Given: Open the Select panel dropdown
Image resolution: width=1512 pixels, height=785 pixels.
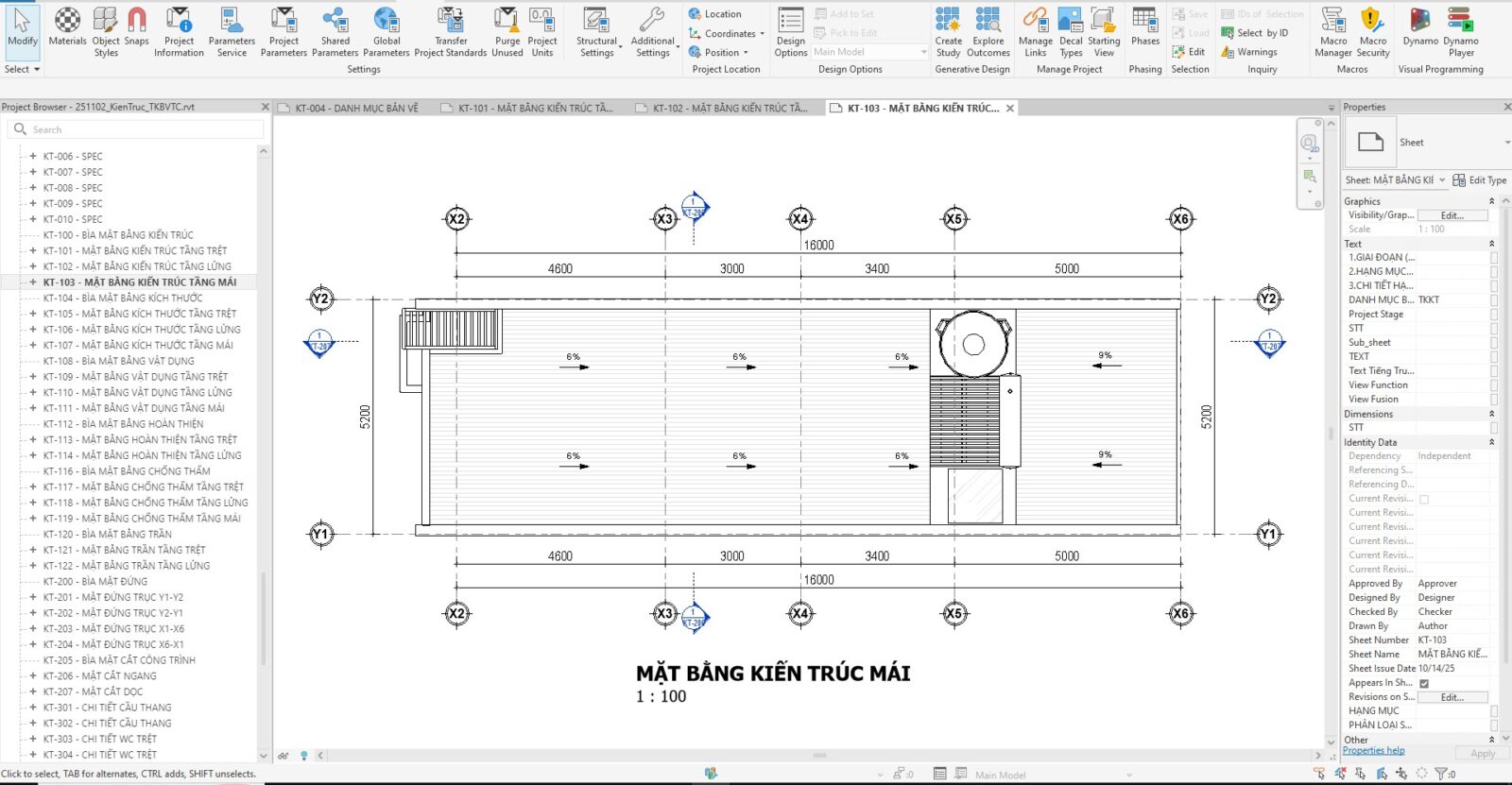Looking at the screenshot, I should (x=22, y=69).
